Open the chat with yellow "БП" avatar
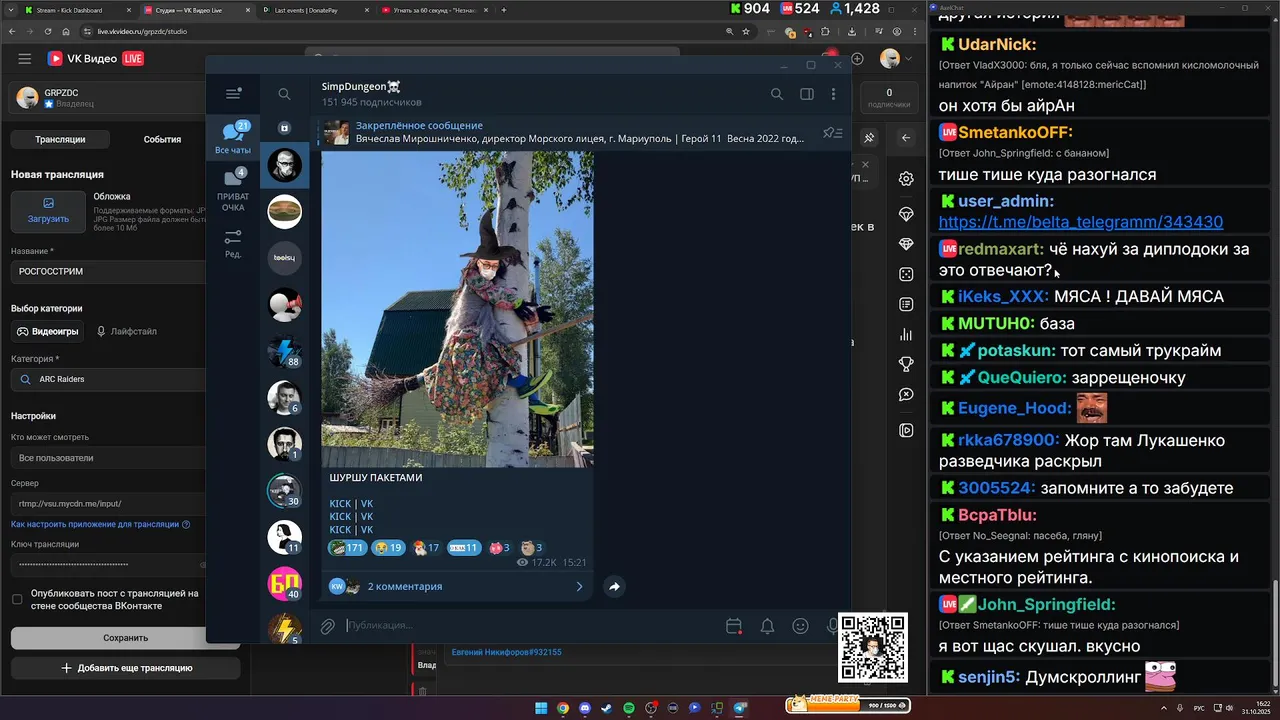The width and height of the screenshot is (1280, 720). point(284,583)
